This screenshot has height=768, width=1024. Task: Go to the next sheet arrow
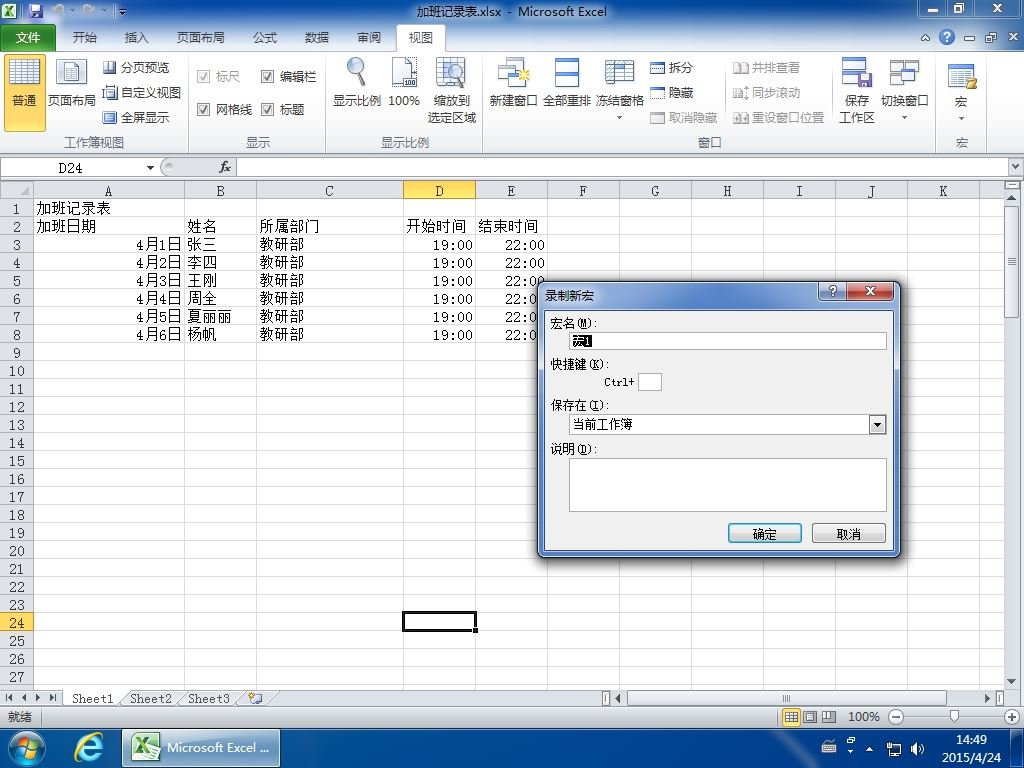click(39, 698)
